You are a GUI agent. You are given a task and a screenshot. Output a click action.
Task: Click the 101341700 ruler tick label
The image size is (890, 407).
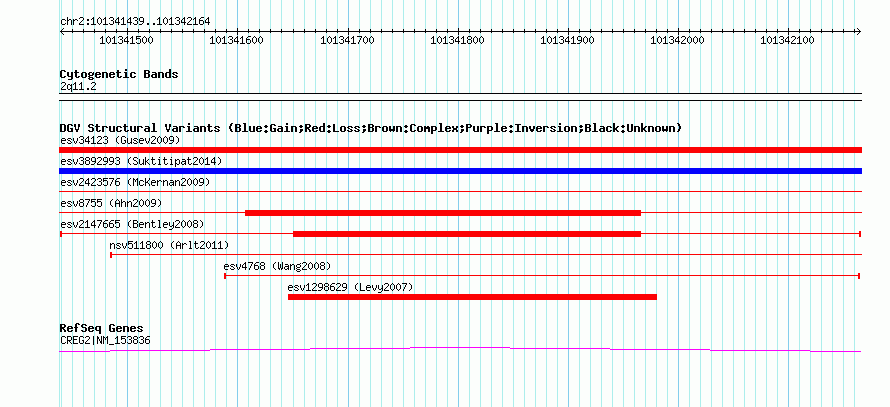click(x=347, y=40)
